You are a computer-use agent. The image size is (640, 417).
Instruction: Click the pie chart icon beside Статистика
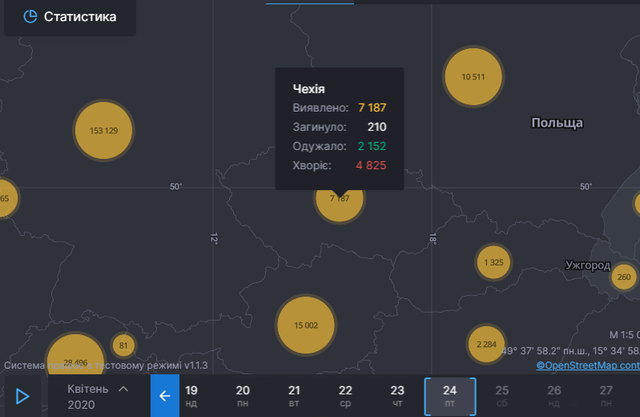point(30,17)
